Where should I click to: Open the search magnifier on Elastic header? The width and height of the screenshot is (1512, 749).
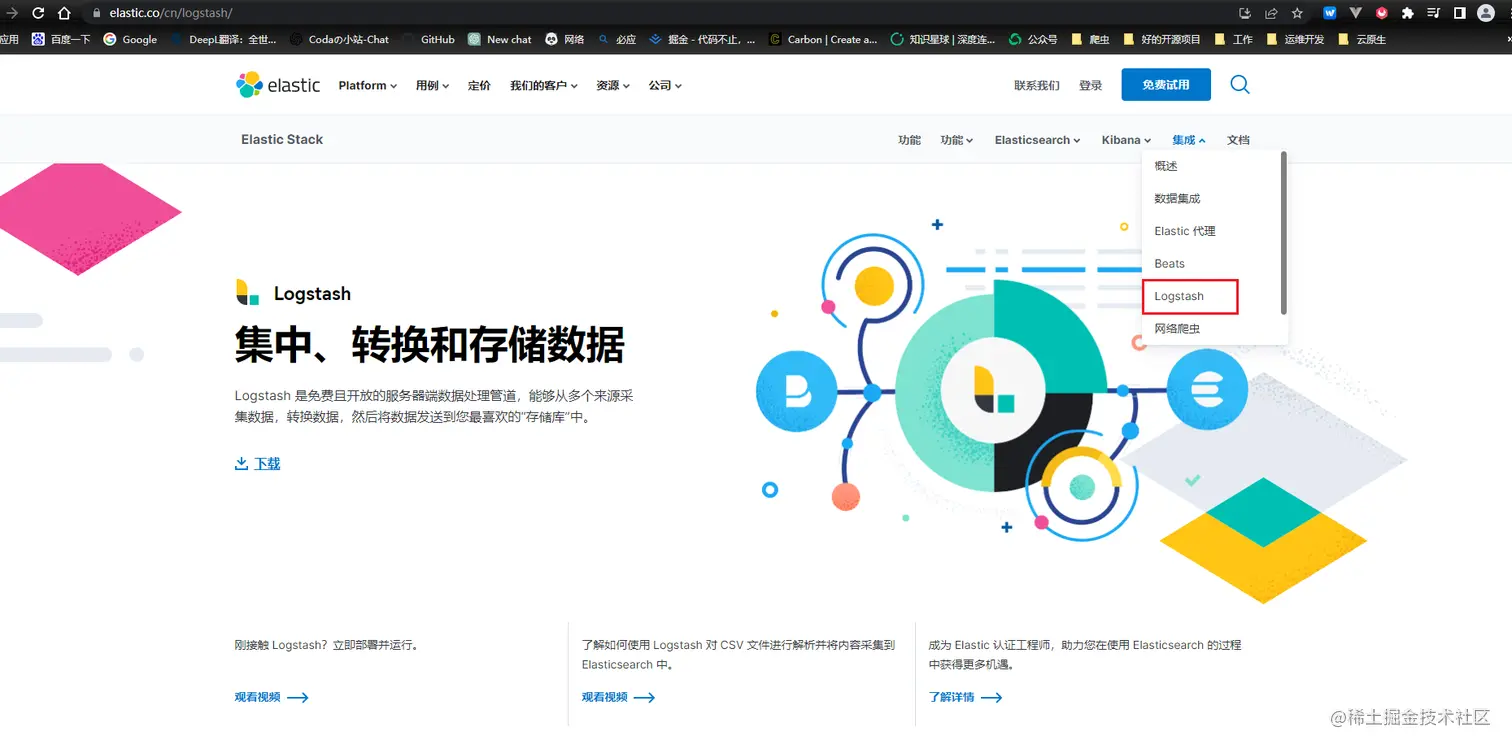(1240, 85)
